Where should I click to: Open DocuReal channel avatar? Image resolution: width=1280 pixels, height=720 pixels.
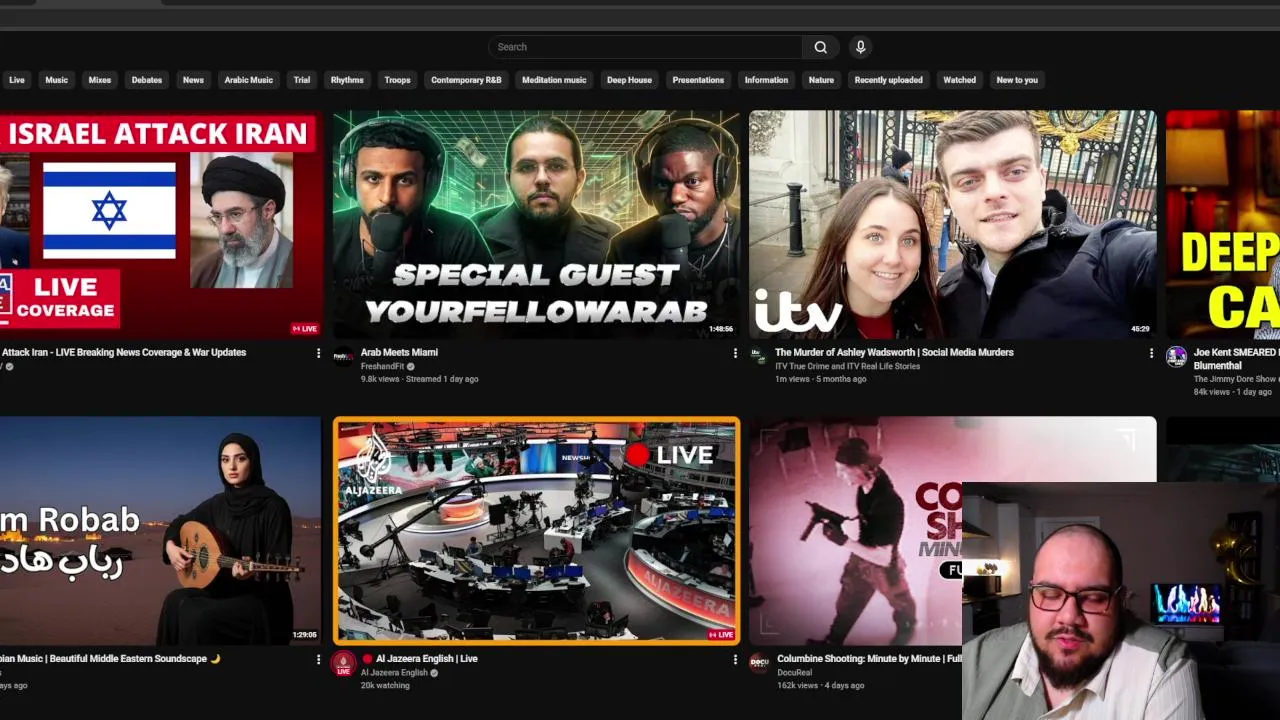pos(759,663)
